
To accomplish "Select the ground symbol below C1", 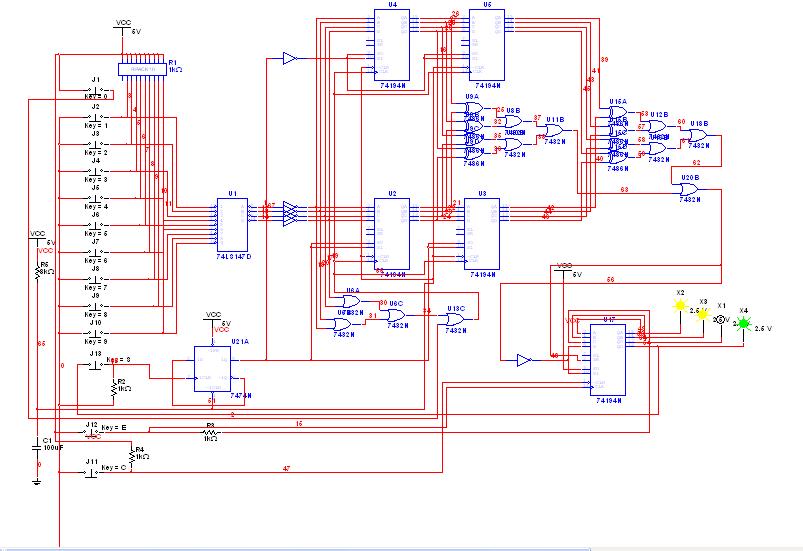I will click(36, 482).
